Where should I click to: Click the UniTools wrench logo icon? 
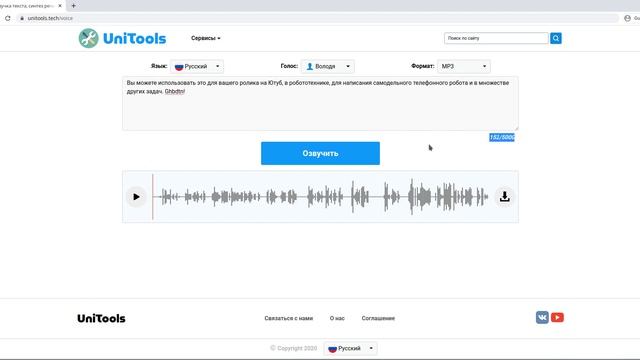pos(89,38)
